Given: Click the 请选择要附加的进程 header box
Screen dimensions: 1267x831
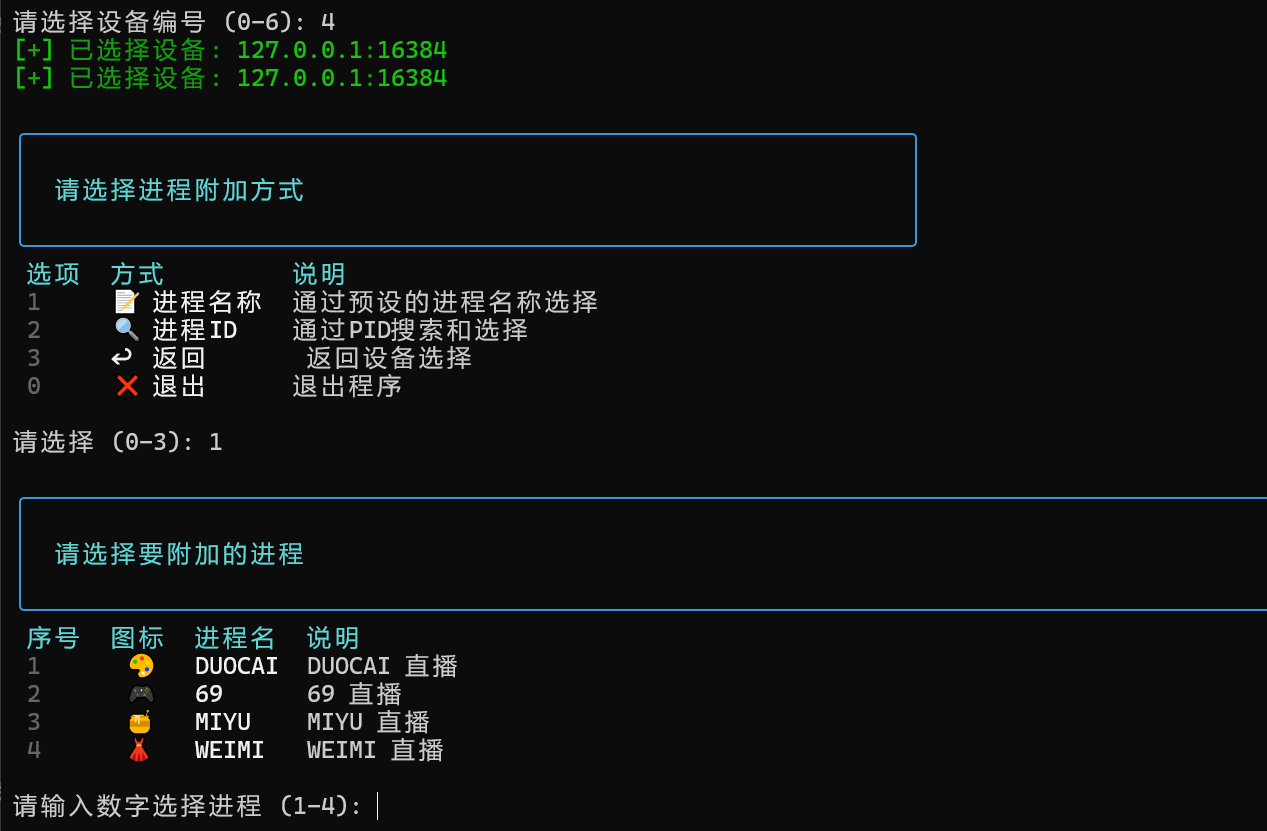Looking at the screenshot, I should pyautogui.click(x=640, y=554).
